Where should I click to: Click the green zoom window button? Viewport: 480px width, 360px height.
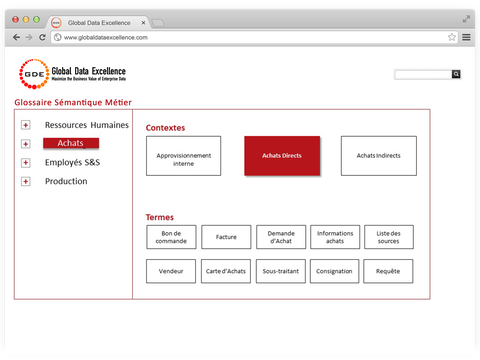(x=36, y=19)
